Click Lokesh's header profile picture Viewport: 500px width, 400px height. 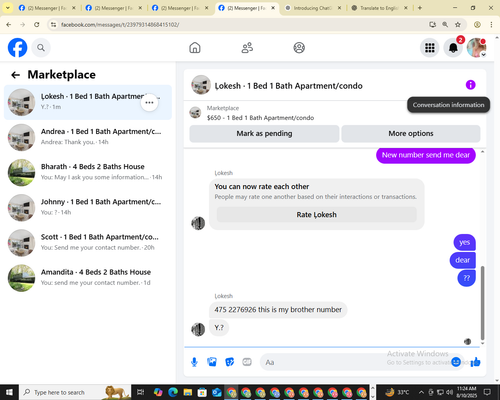tap(201, 85)
